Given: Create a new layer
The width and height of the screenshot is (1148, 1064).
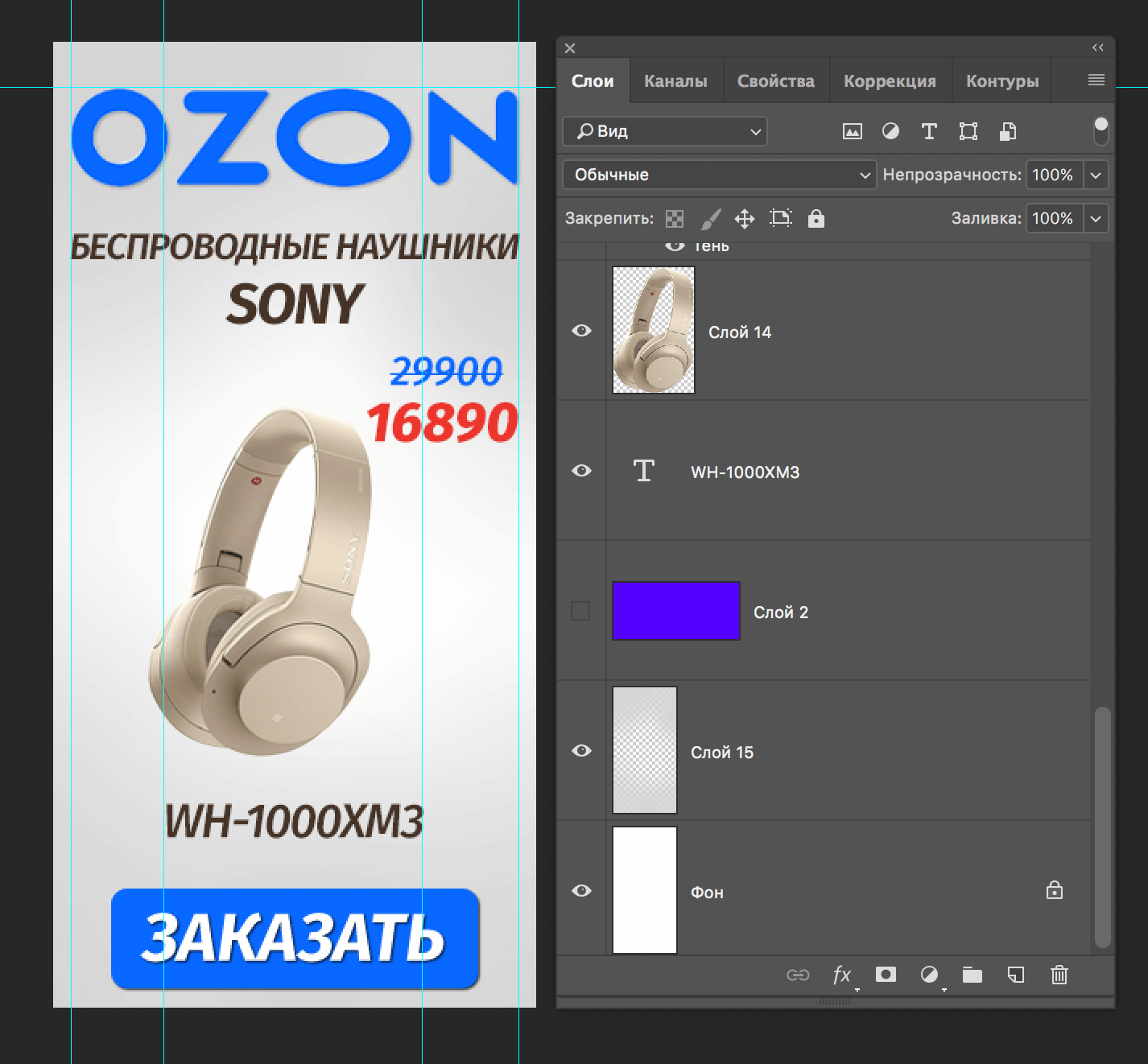Looking at the screenshot, I should tap(1015, 975).
